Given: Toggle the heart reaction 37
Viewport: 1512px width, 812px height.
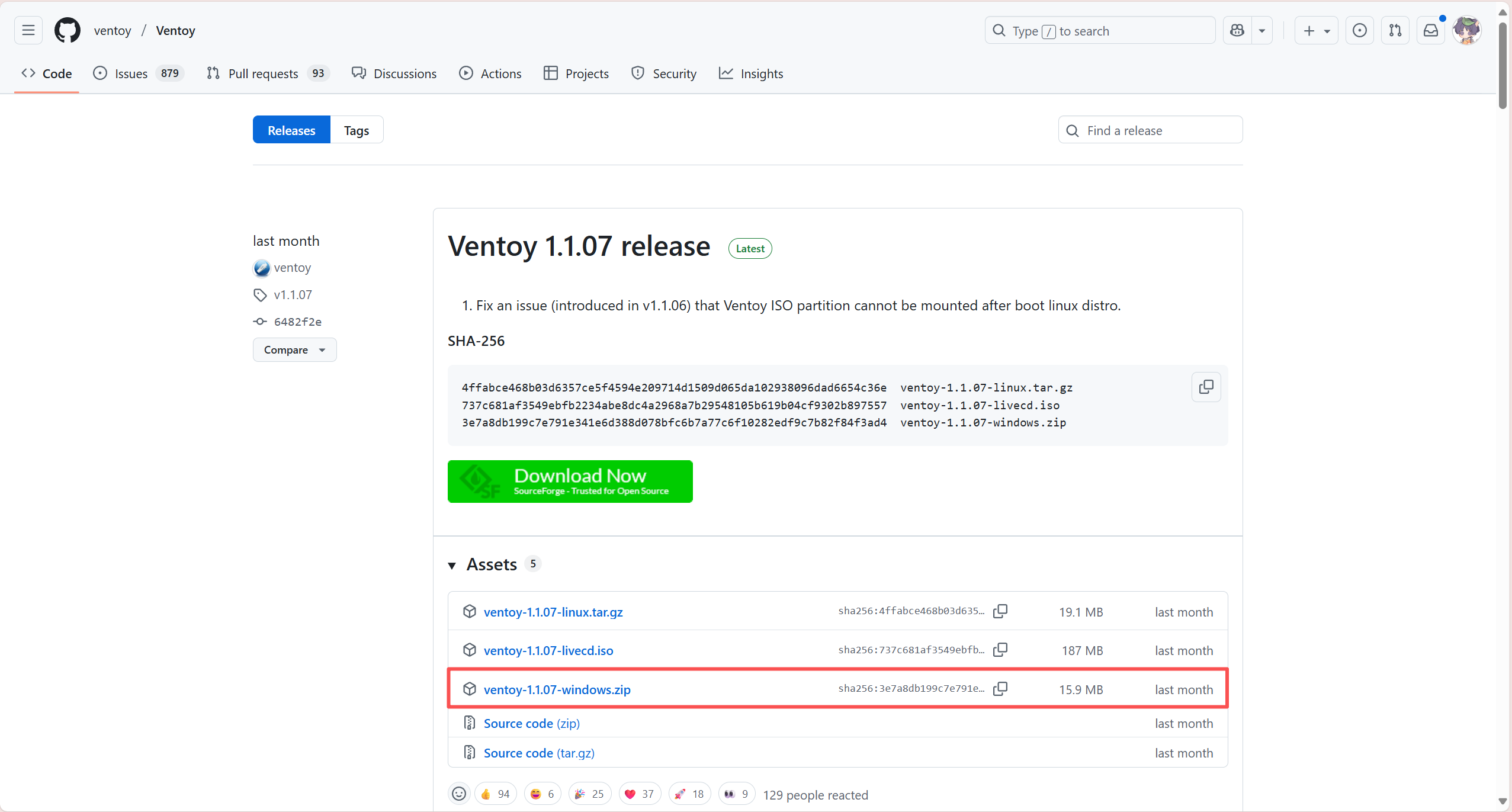Looking at the screenshot, I should coord(639,794).
